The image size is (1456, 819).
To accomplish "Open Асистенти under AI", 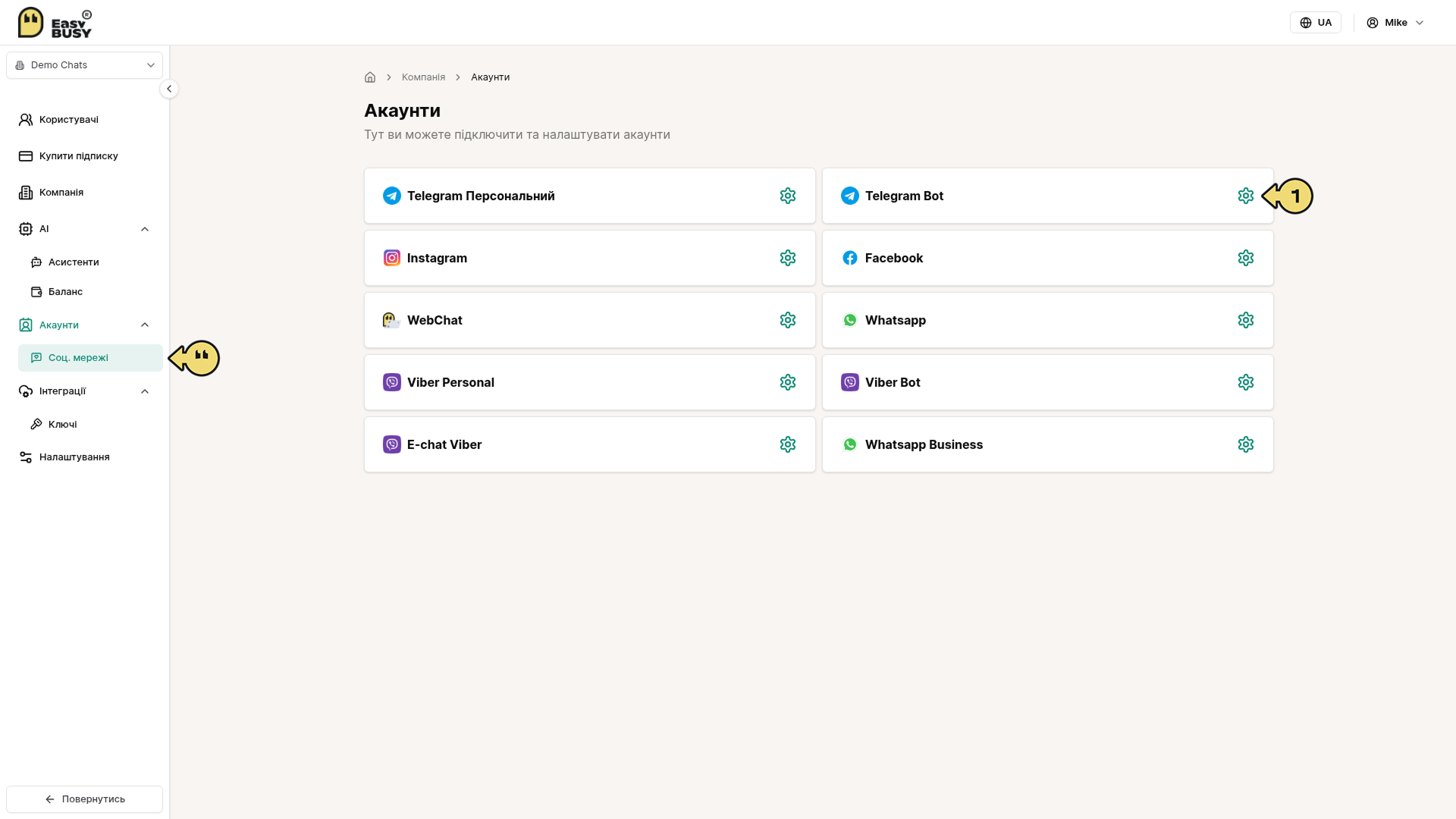I will point(90,262).
